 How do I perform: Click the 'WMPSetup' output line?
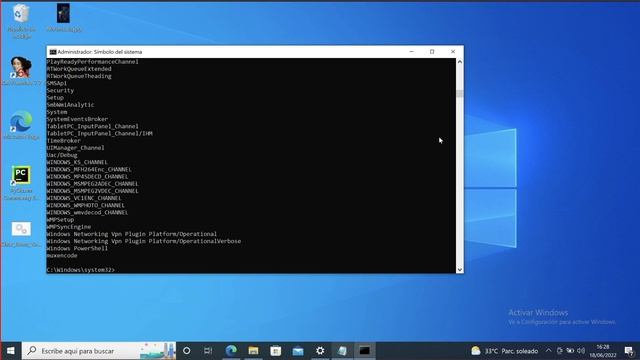click(60, 220)
